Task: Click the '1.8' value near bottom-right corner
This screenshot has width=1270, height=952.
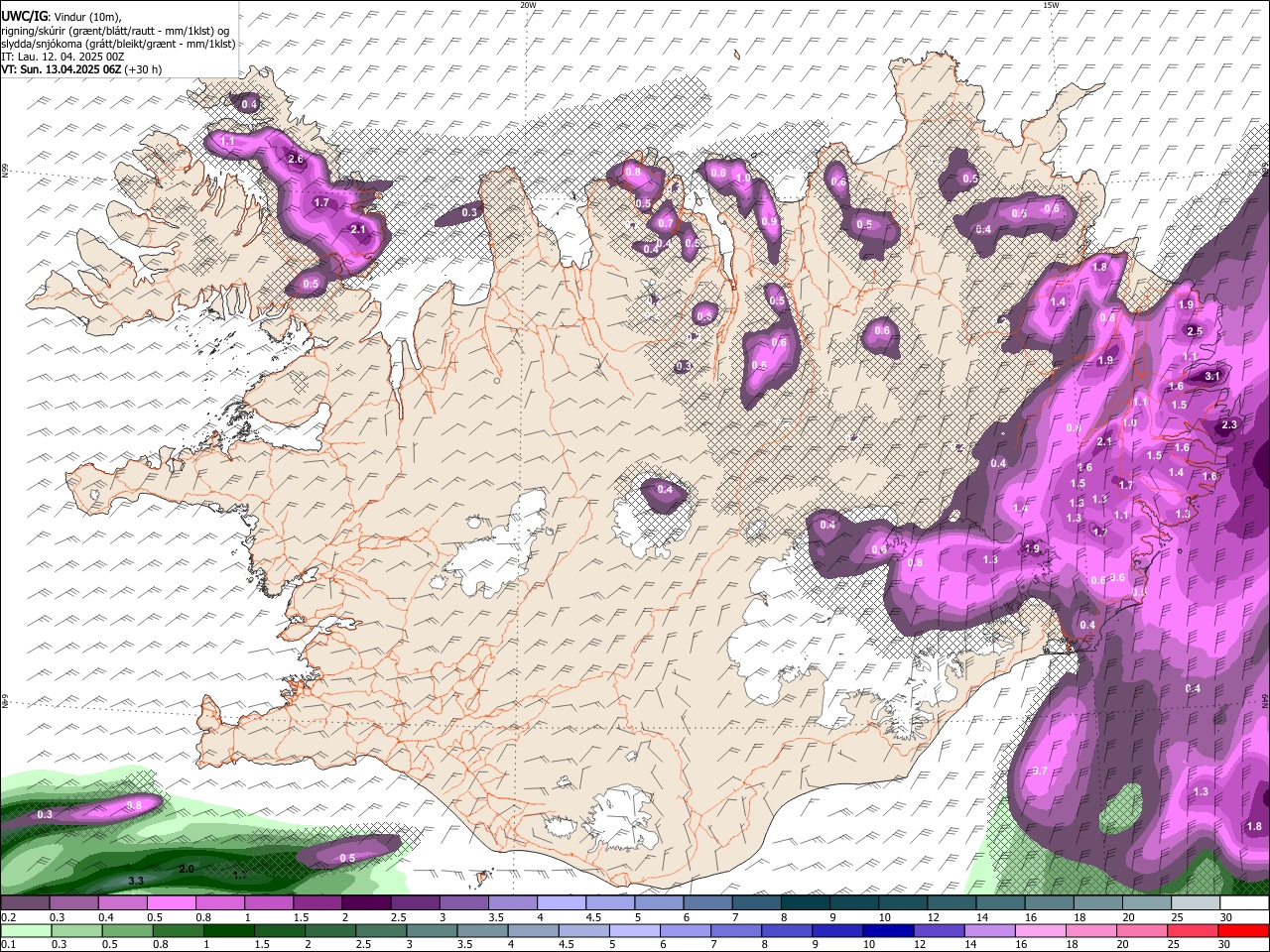Action: tap(1254, 826)
